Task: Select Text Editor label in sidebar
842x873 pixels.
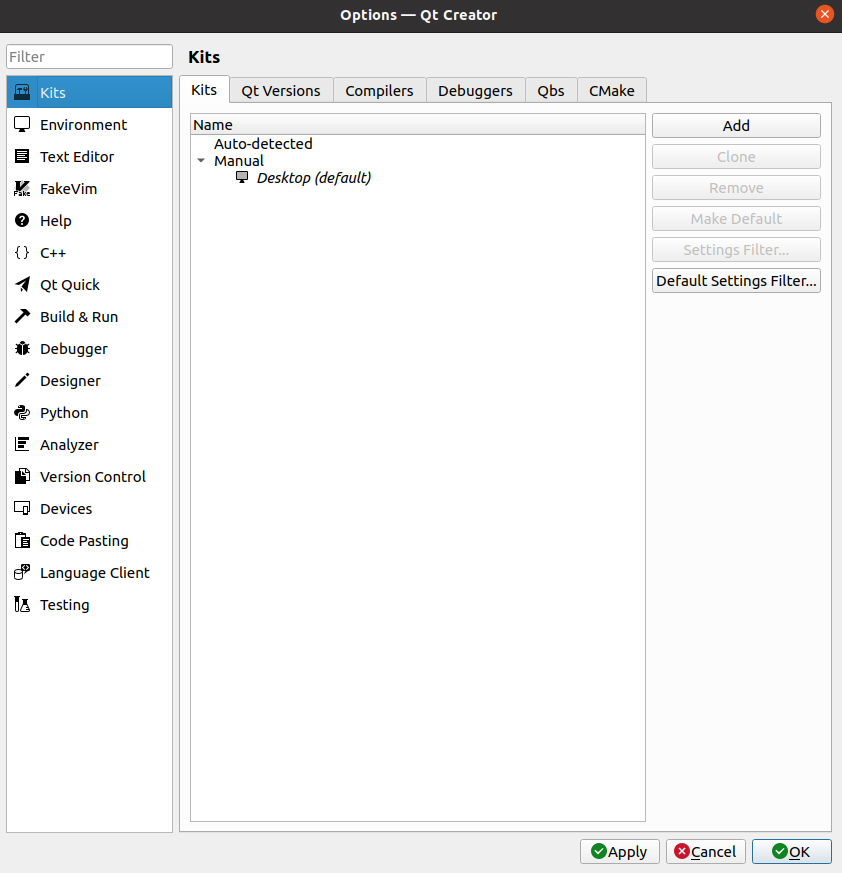Action: [x=77, y=157]
